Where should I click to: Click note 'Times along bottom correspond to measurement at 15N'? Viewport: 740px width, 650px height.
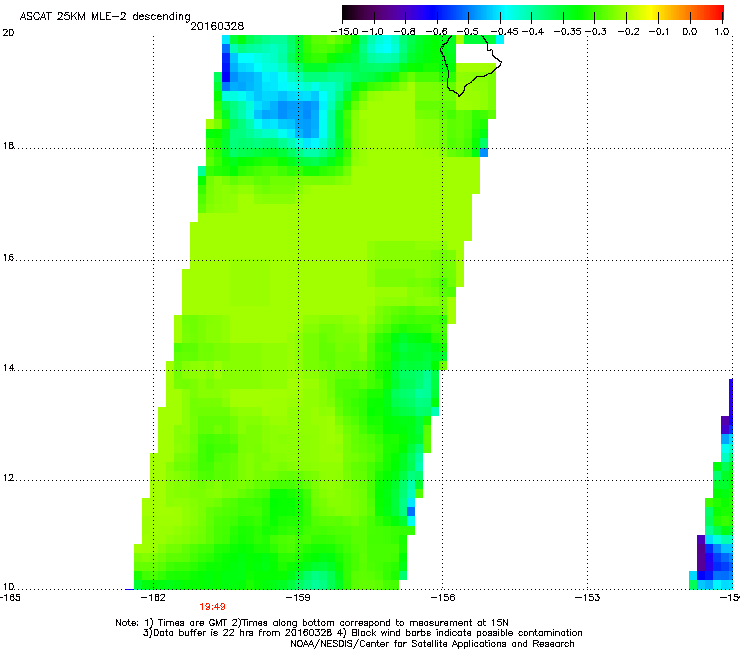tap(375, 623)
